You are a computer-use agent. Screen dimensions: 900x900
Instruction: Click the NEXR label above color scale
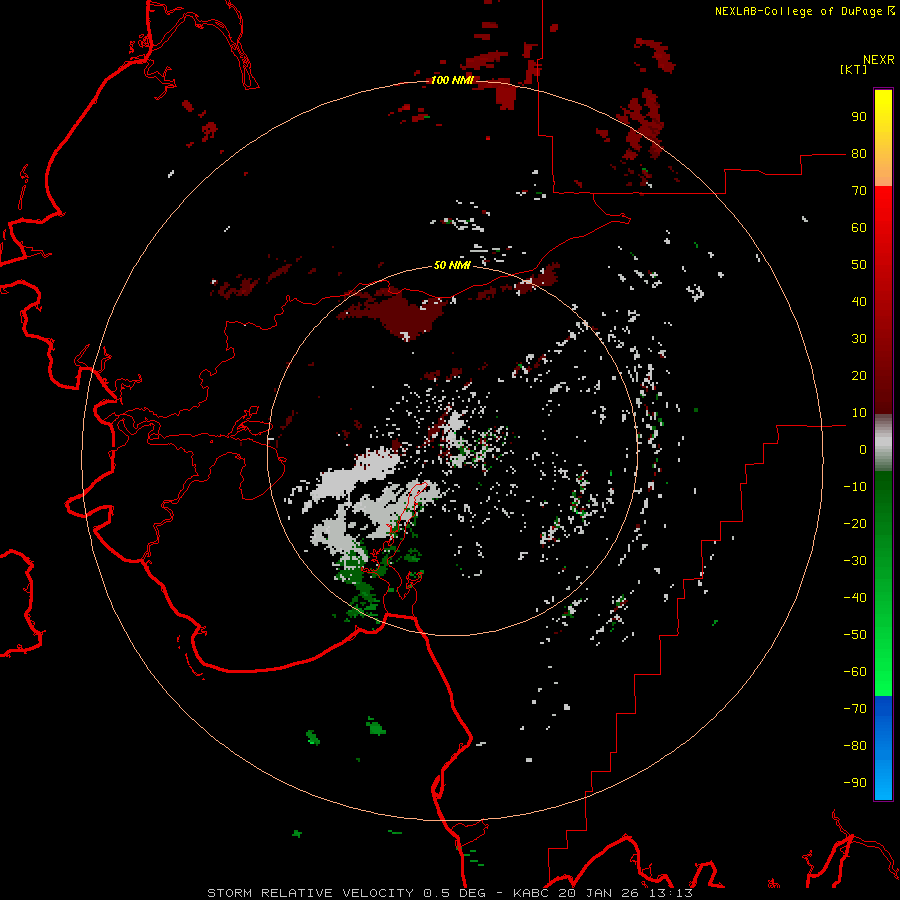click(879, 60)
